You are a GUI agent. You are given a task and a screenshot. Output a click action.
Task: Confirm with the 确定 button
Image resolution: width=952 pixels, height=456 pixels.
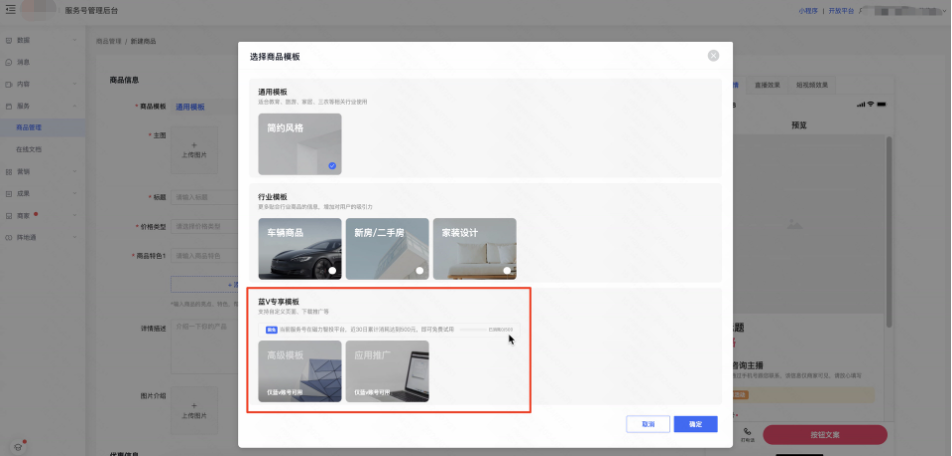[x=696, y=424]
